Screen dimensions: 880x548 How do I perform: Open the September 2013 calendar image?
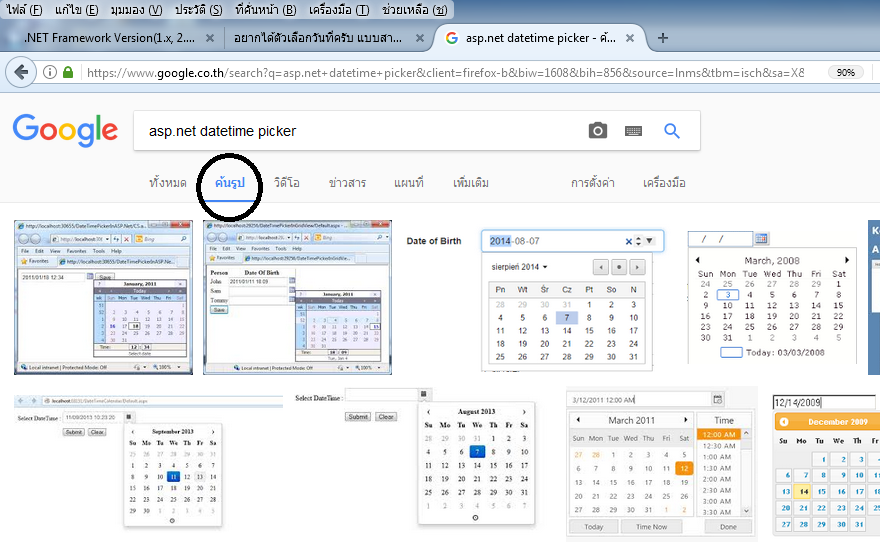tap(148, 460)
